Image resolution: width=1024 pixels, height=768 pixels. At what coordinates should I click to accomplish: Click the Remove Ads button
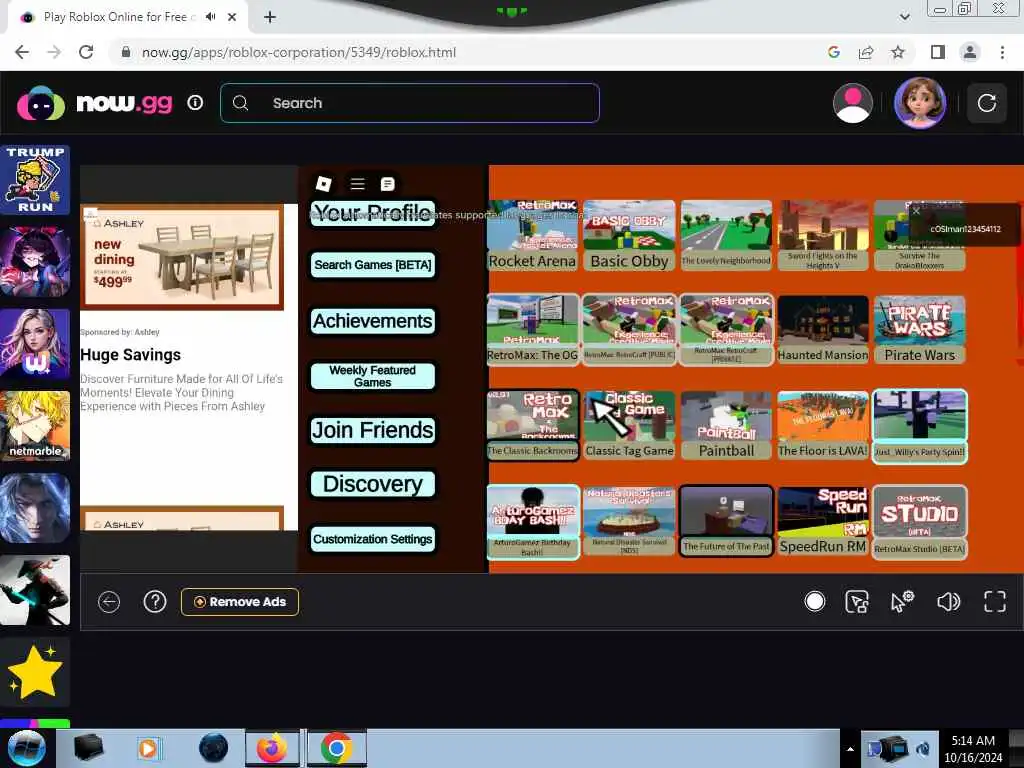click(240, 601)
